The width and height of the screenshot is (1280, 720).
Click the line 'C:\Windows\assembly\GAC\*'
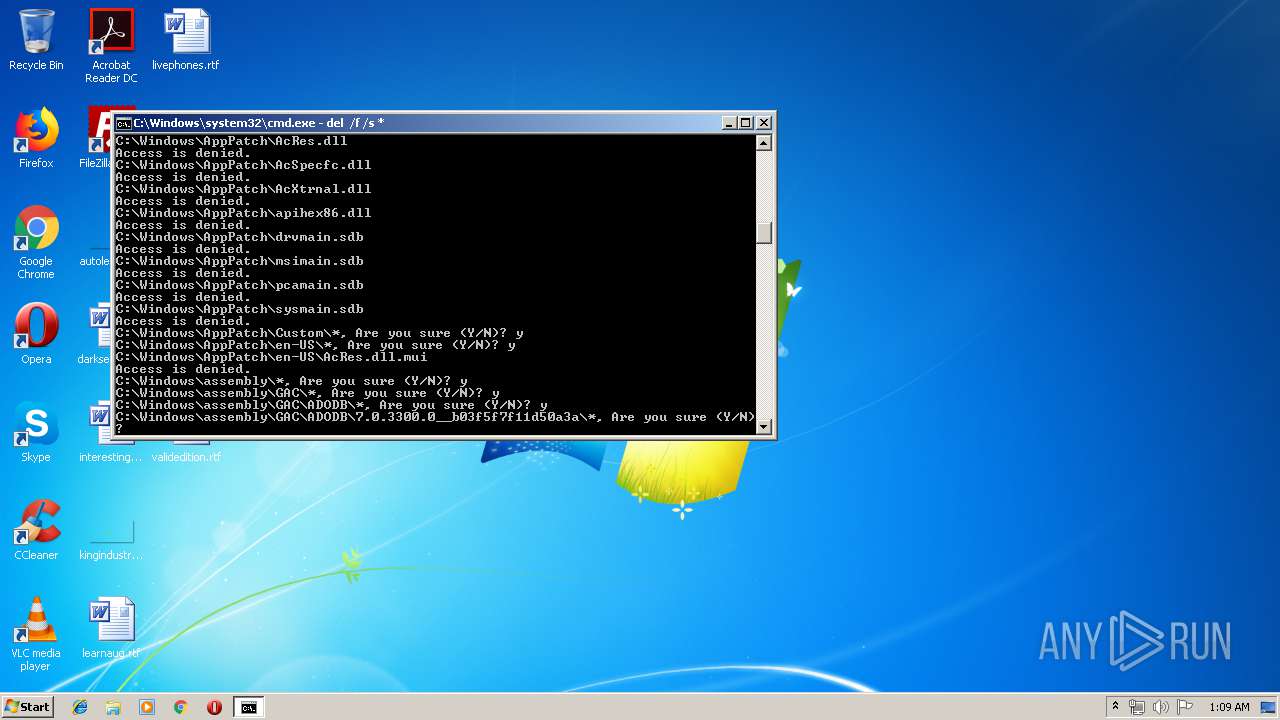(x=307, y=393)
